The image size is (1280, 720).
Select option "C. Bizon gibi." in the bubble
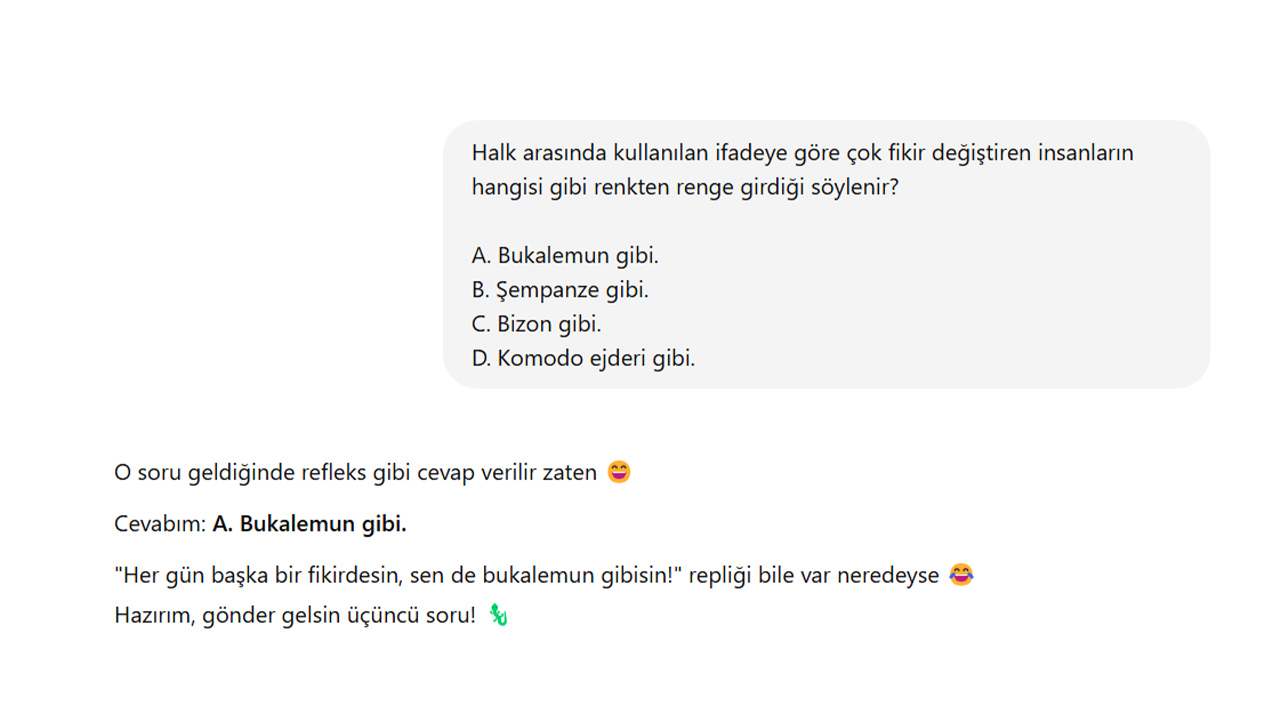(x=536, y=324)
